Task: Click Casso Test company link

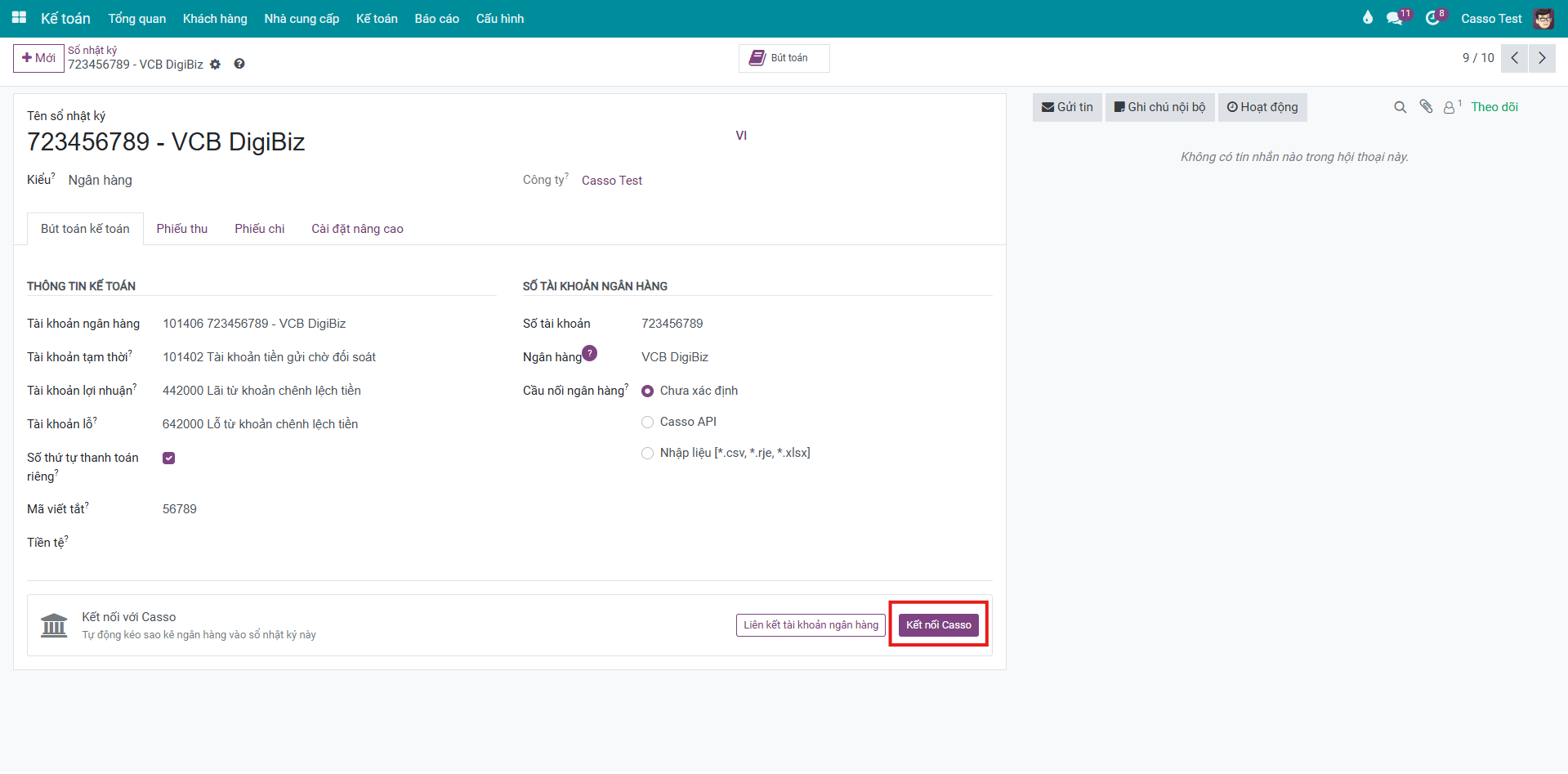Action: (612, 181)
